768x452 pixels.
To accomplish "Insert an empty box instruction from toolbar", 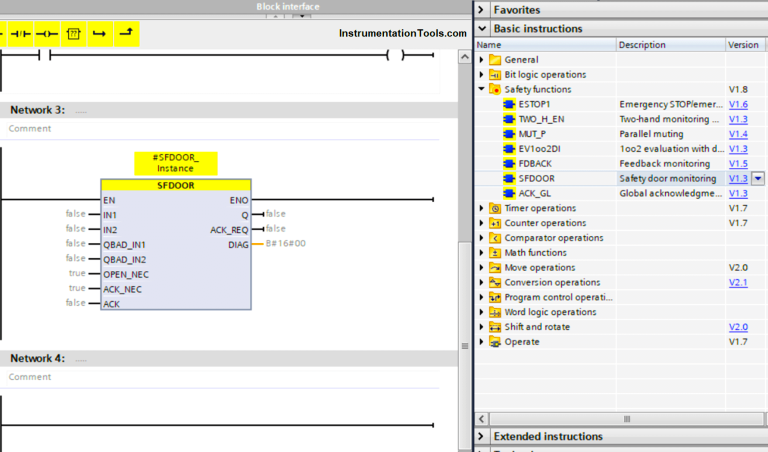I will click(73, 33).
